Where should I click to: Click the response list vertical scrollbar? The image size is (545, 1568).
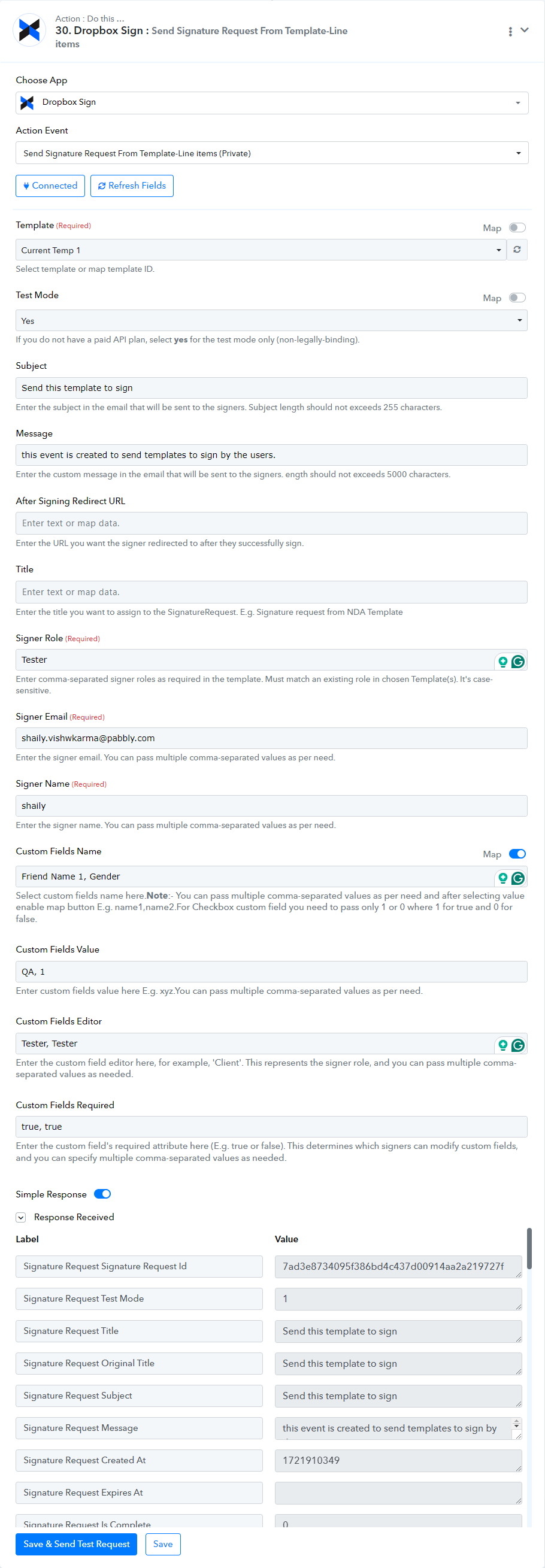tap(529, 1248)
